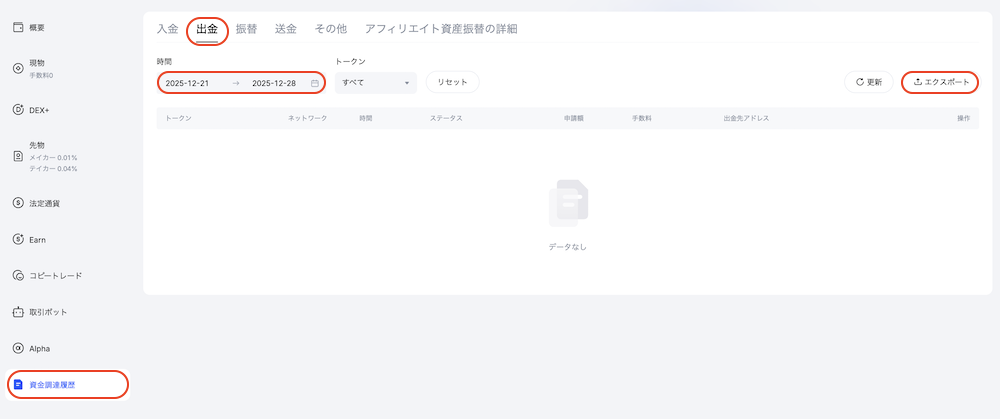
Task: Open 法定通貨 fiat section
Action: point(45,203)
